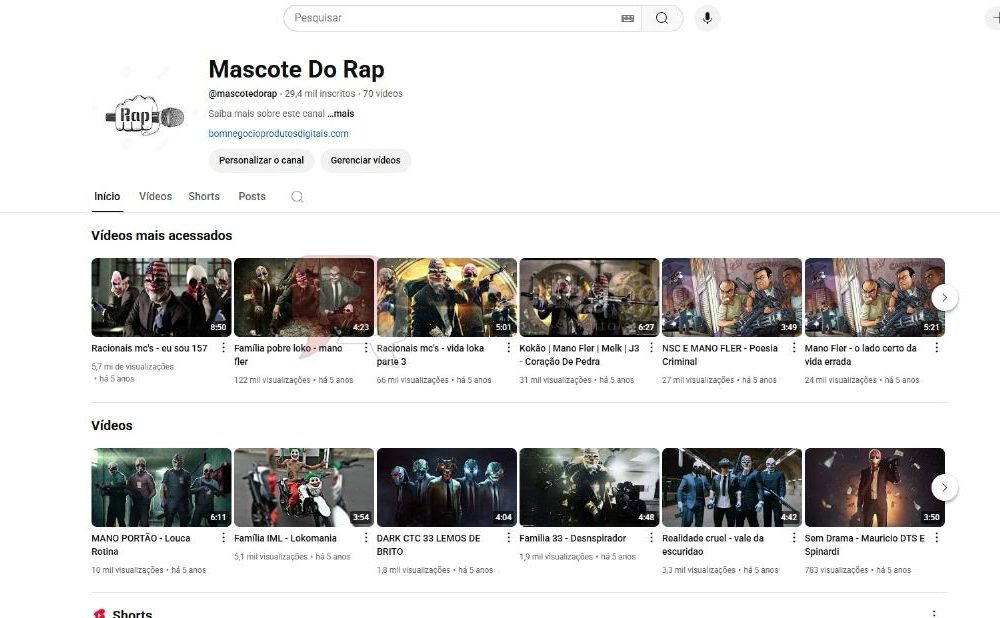
Task: Open video title MANO PORTÃO - Louca Rotina
Action: 141,545
